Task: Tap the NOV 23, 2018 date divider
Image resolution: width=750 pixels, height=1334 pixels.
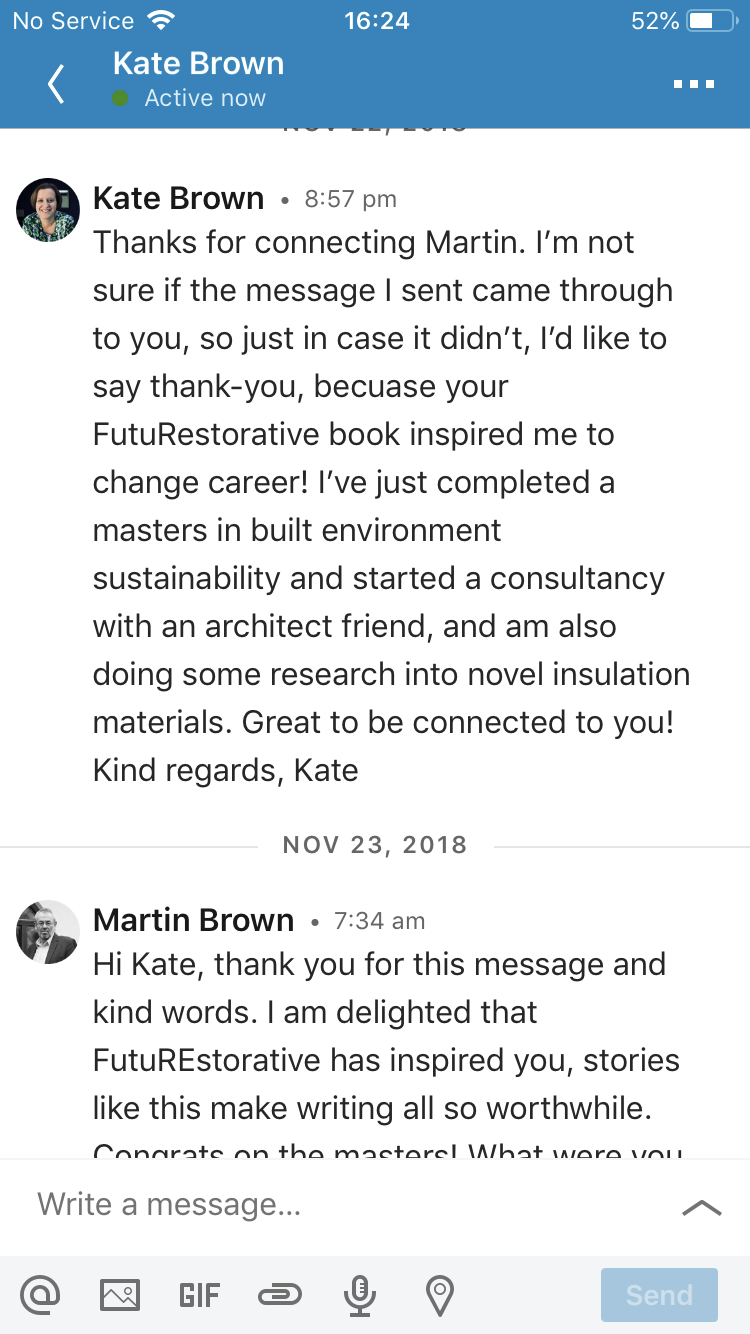Action: 375,845
